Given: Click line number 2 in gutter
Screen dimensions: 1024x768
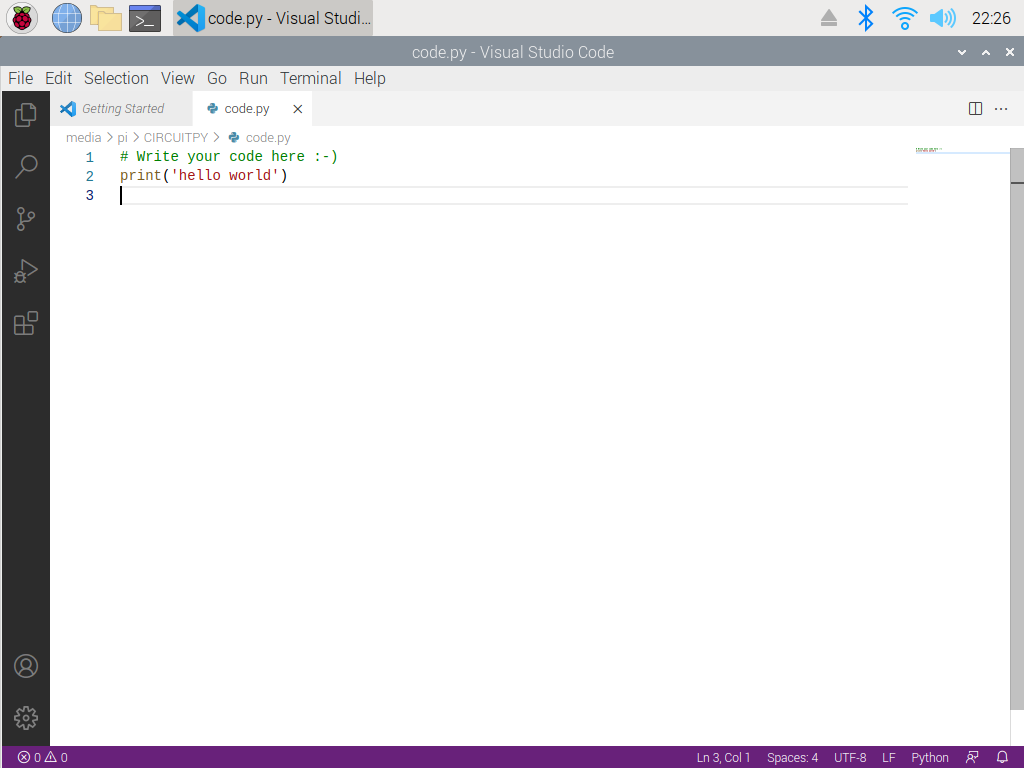Looking at the screenshot, I should coord(89,176).
